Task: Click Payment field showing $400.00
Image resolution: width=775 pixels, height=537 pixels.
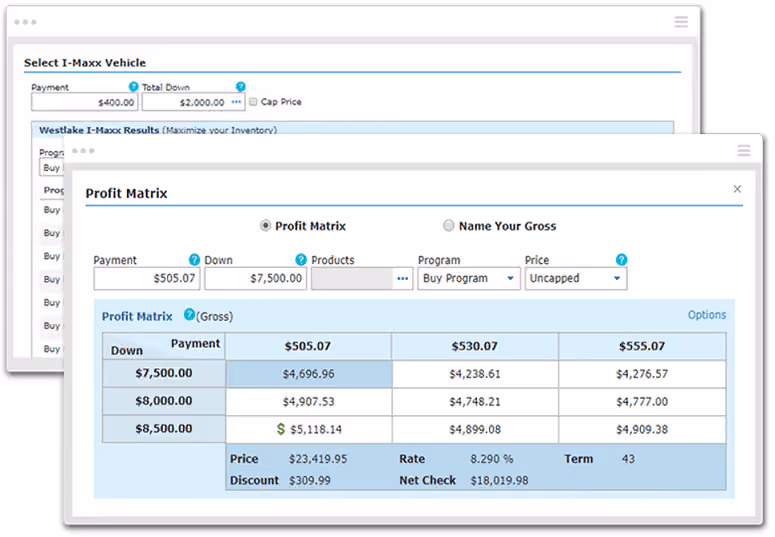Action: (85, 102)
